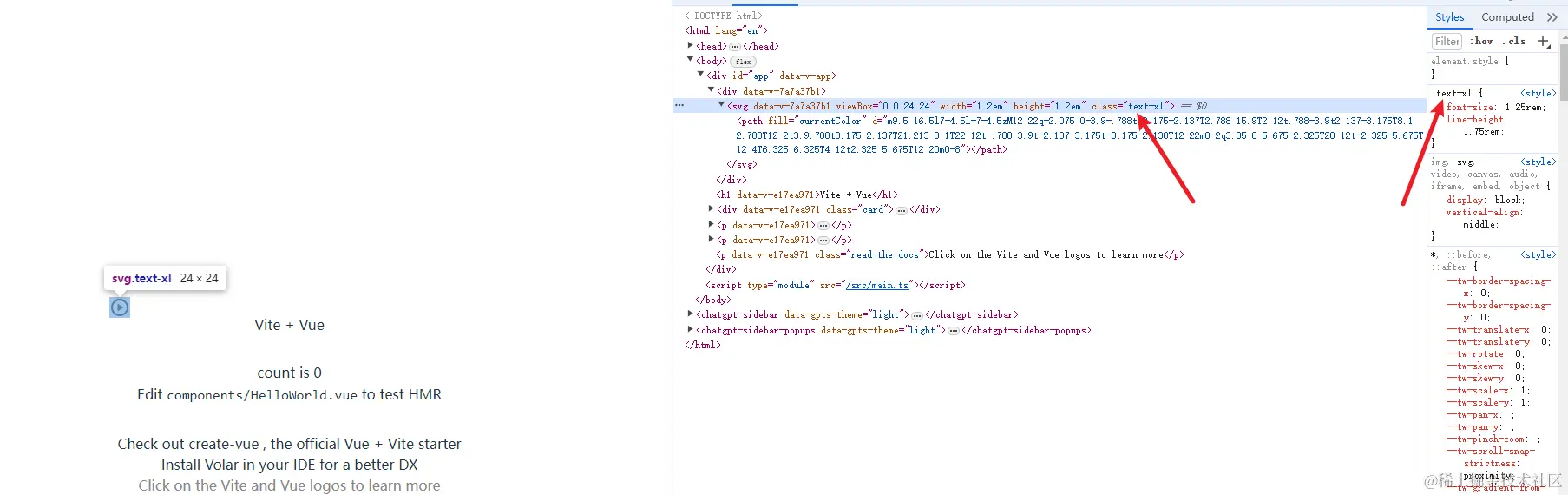1568x495 pixels.
Task: Click components/HelloWorld.vue code text
Action: pyautogui.click(x=261, y=395)
